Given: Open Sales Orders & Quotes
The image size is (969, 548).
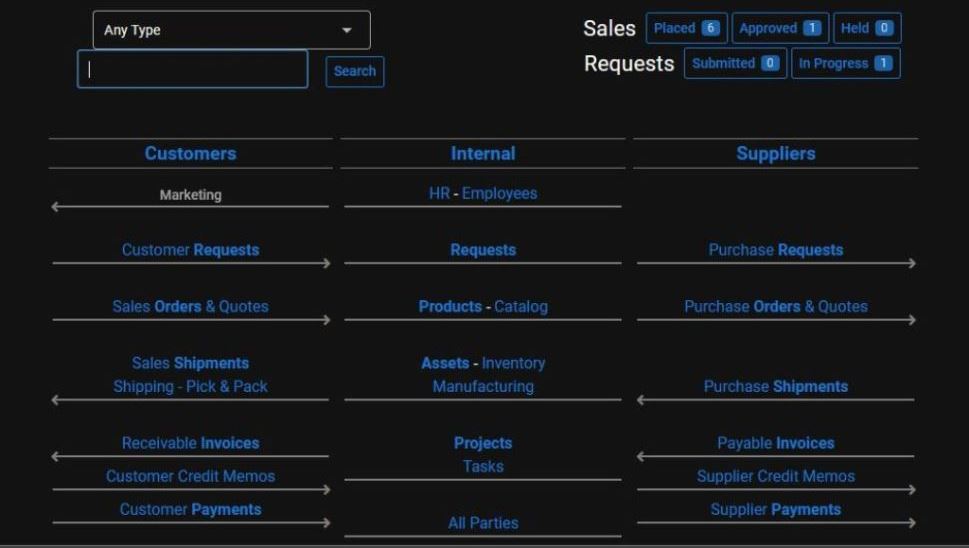Looking at the screenshot, I should pyautogui.click(x=190, y=306).
